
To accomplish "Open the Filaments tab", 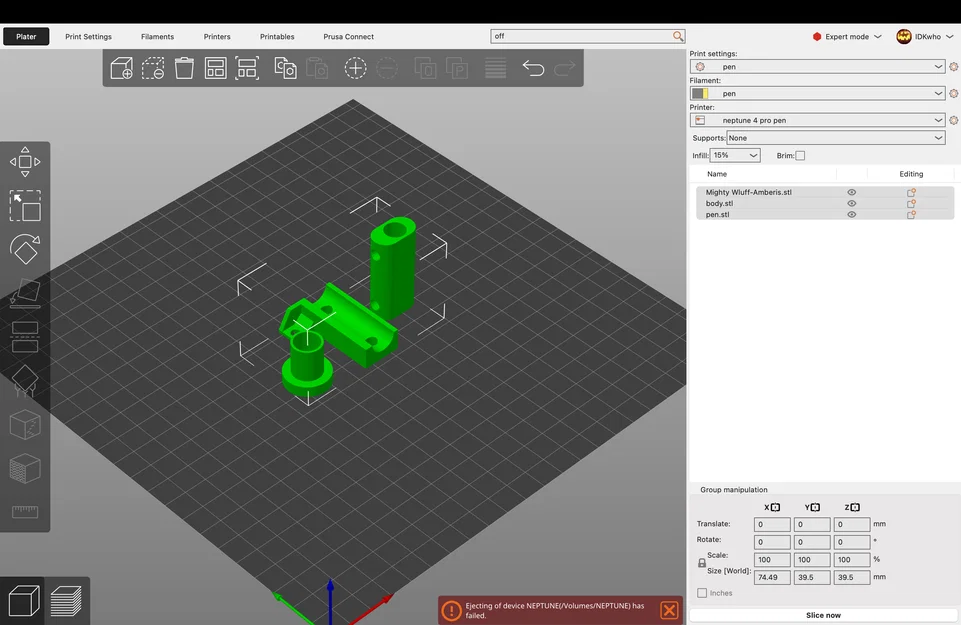I will (x=158, y=37).
